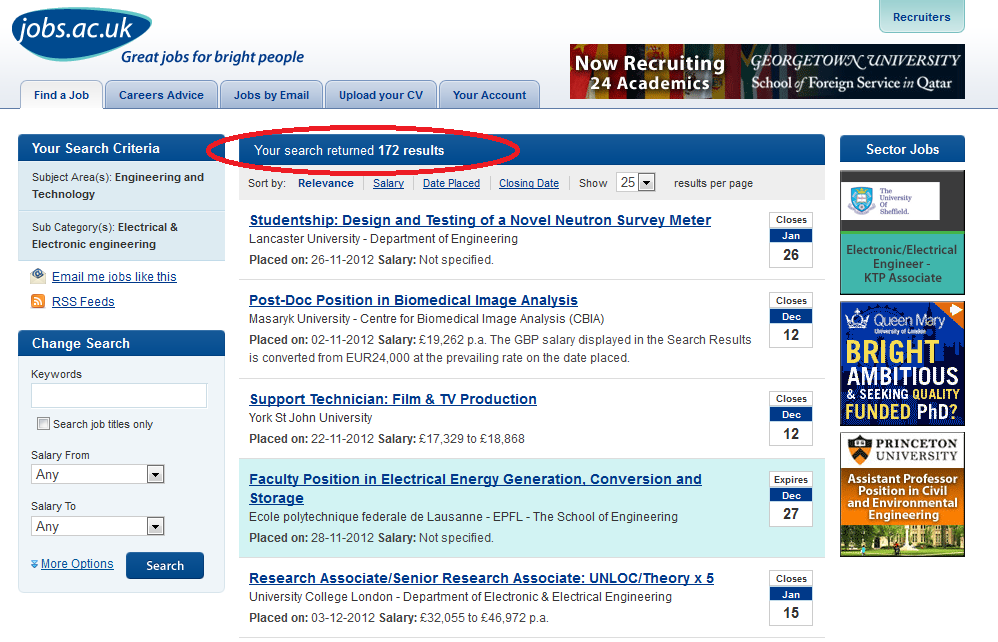This screenshot has width=998, height=642.
Task: Click in the Keywords input field
Action: pos(119,395)
